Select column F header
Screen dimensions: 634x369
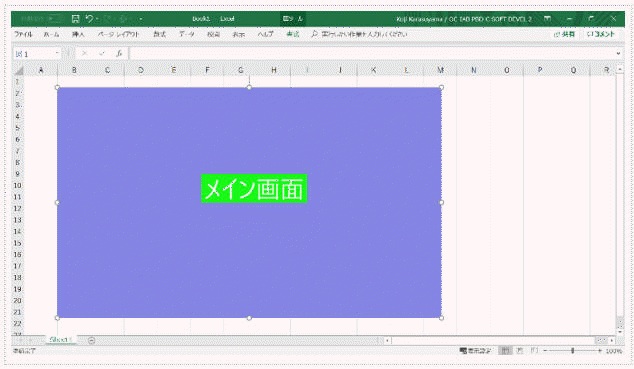click(207, 70)
